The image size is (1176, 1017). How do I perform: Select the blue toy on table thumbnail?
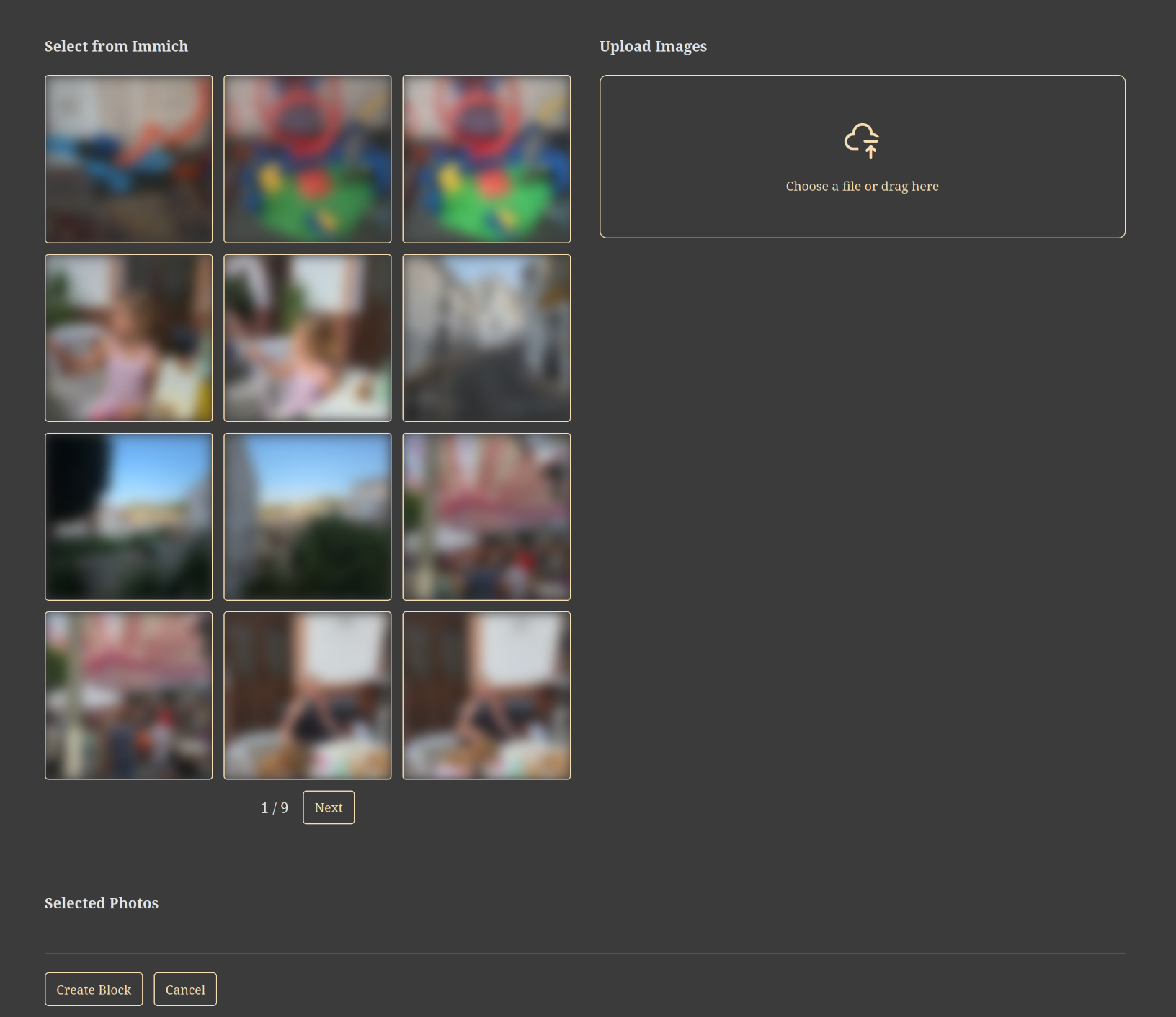point(129,159)
